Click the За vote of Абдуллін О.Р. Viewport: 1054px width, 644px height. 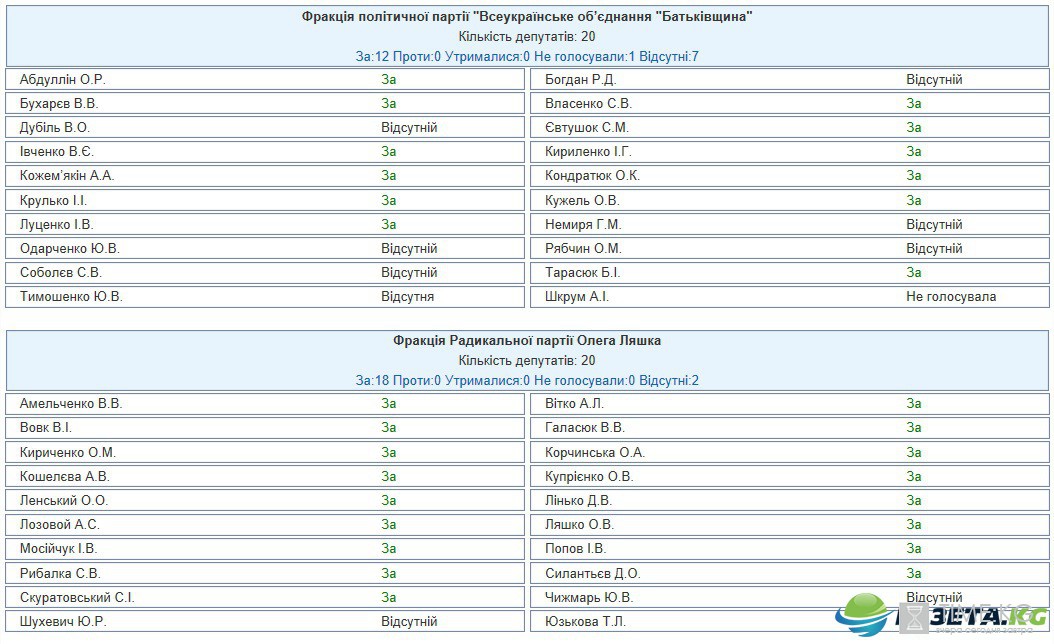tap(389, 79)
